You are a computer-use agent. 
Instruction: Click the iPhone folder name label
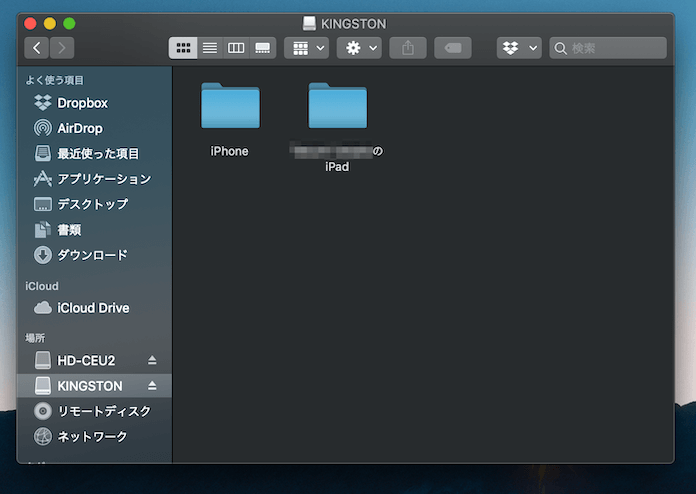point(229,151)
